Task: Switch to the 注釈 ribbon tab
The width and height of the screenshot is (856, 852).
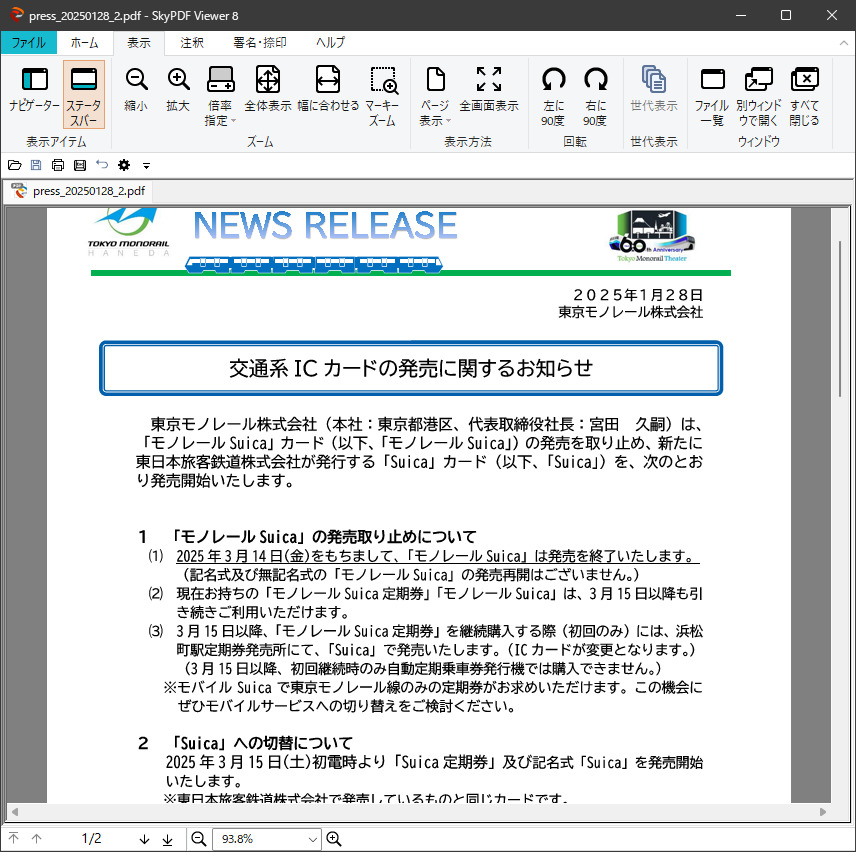Action: [x=192, y=43]
